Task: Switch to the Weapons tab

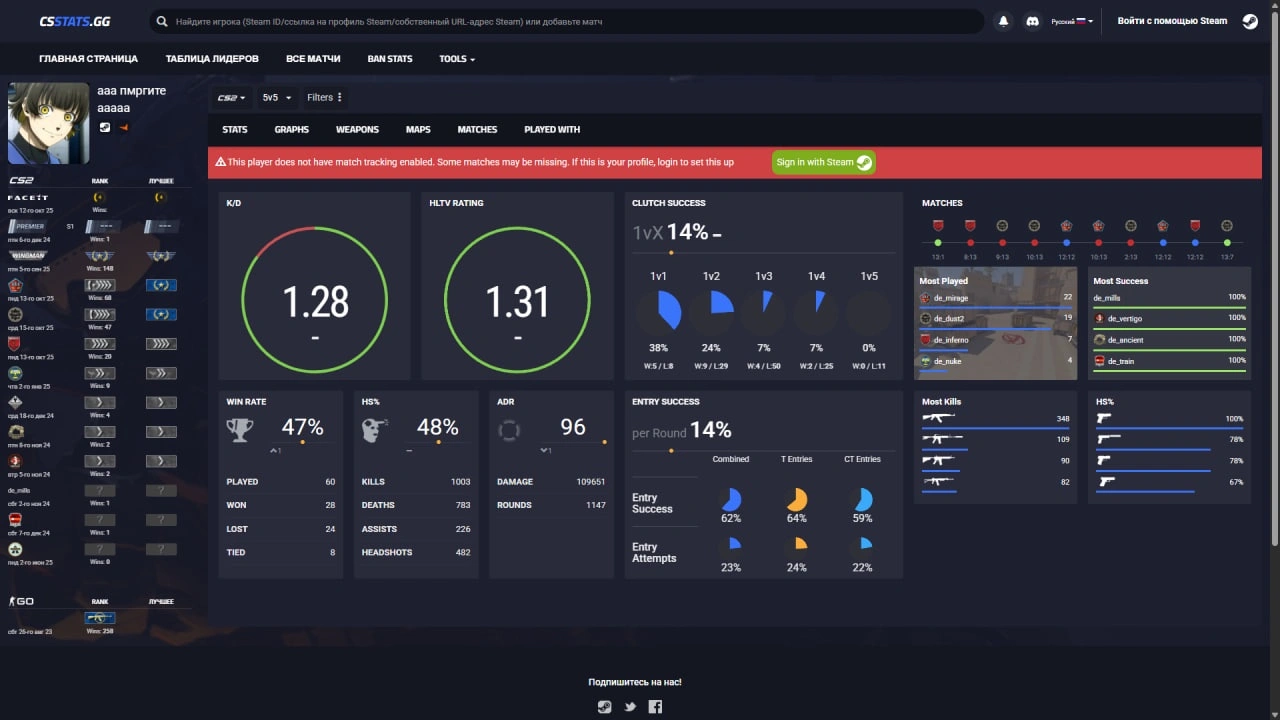Action: pyautogui.click(x=357, y=129)
